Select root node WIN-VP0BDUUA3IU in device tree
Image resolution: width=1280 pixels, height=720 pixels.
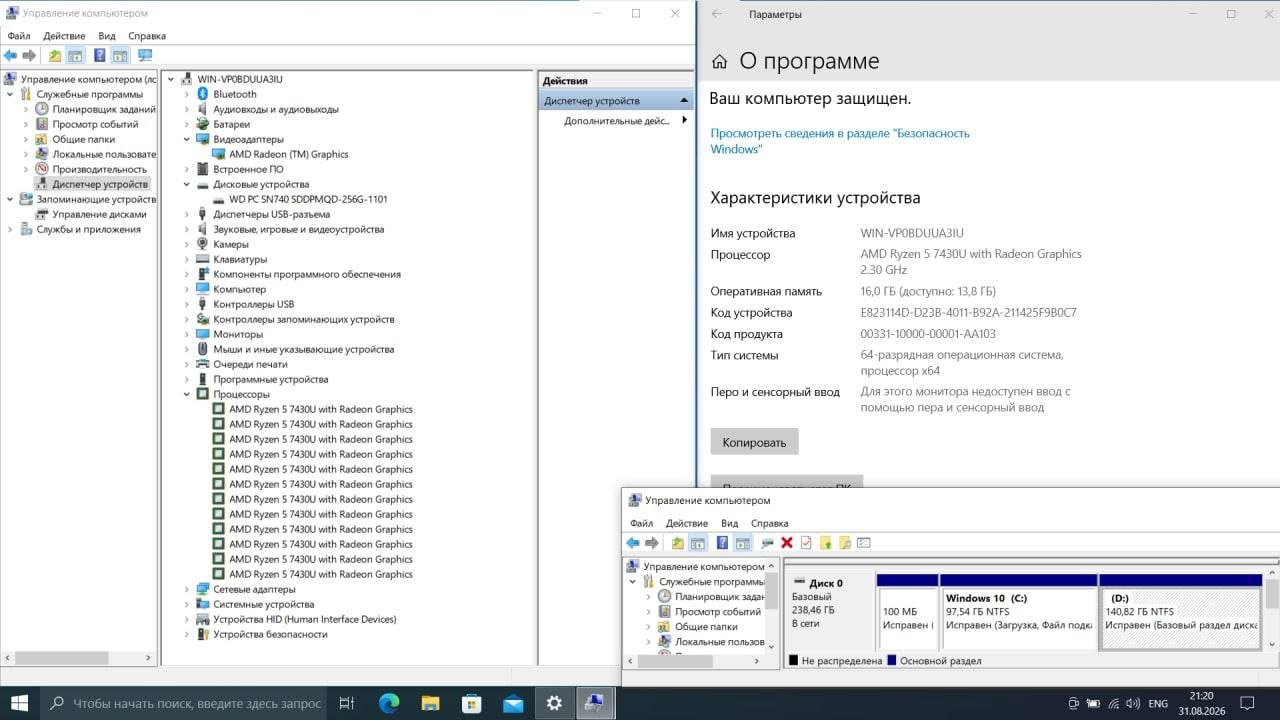pos(240,79)
